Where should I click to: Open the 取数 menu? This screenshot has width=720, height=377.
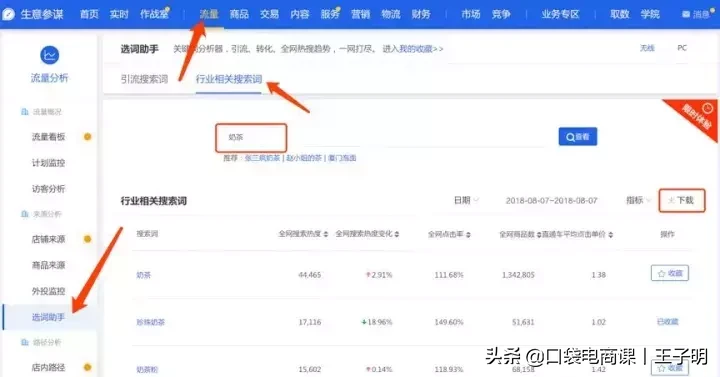(x=619, y=14)
